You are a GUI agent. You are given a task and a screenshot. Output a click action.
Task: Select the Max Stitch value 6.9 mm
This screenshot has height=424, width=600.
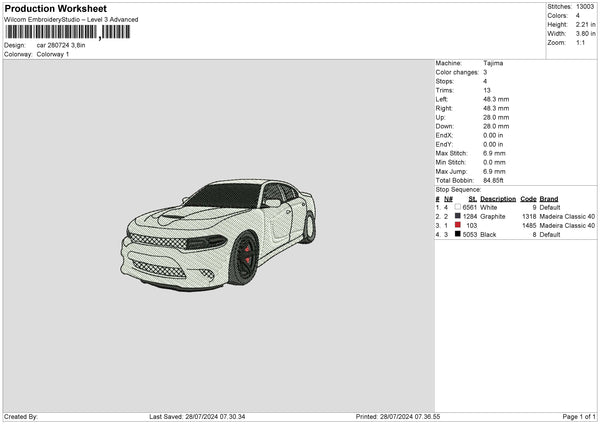coord(494,153)
